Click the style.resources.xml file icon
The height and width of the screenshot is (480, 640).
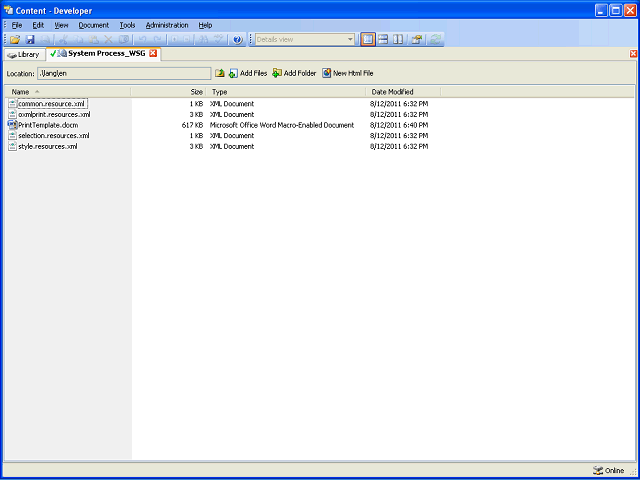12,146
